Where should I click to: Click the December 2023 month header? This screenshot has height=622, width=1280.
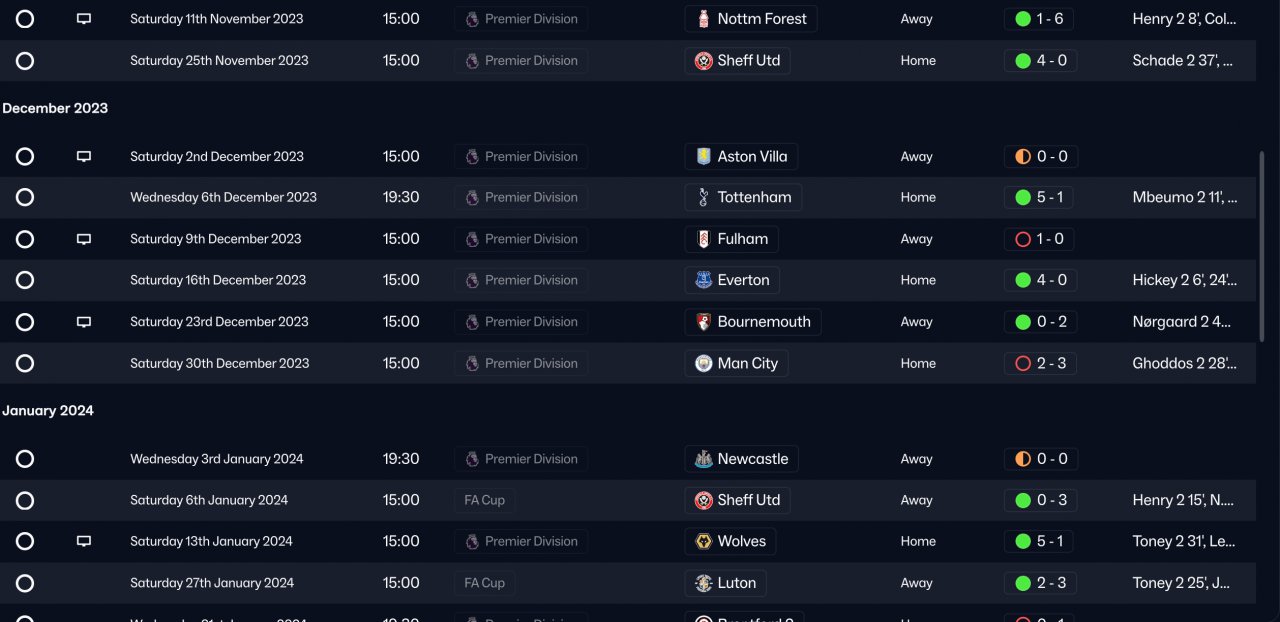point(55,108)
